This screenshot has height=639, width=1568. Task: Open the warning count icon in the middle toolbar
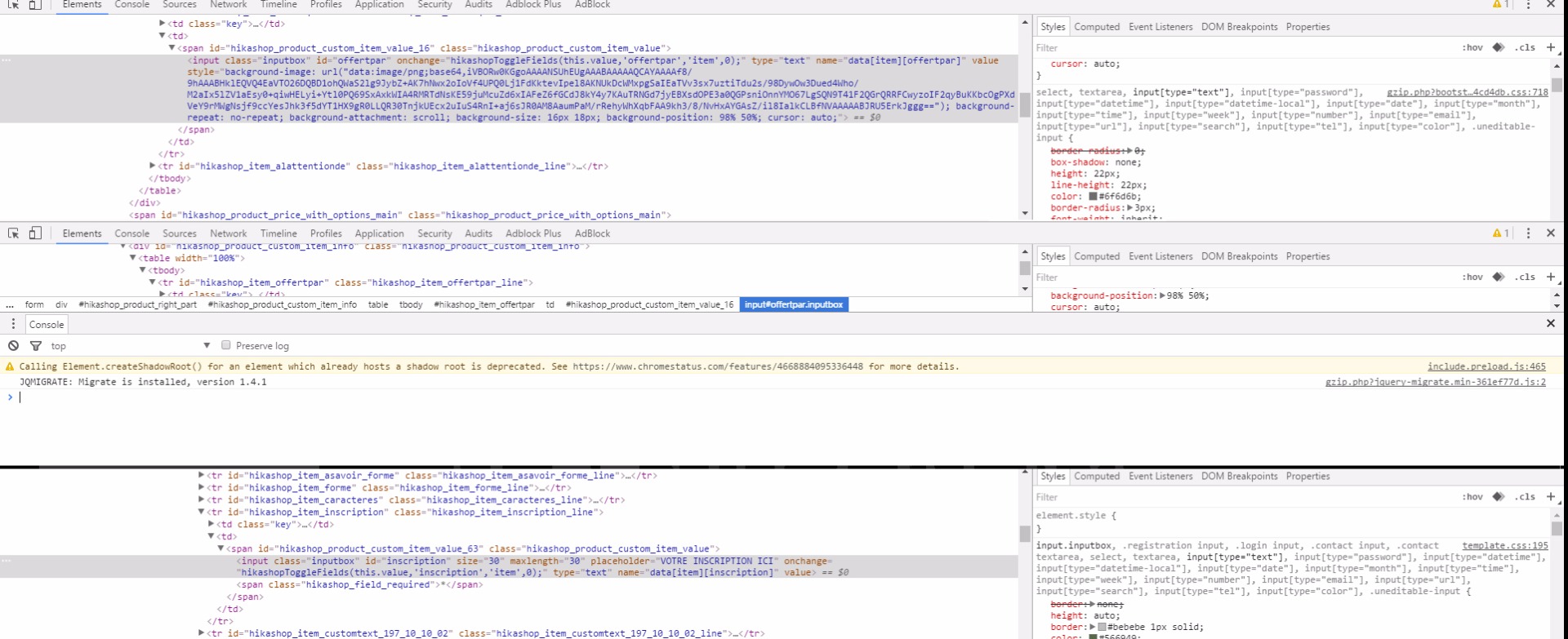tap(1501, 233)
